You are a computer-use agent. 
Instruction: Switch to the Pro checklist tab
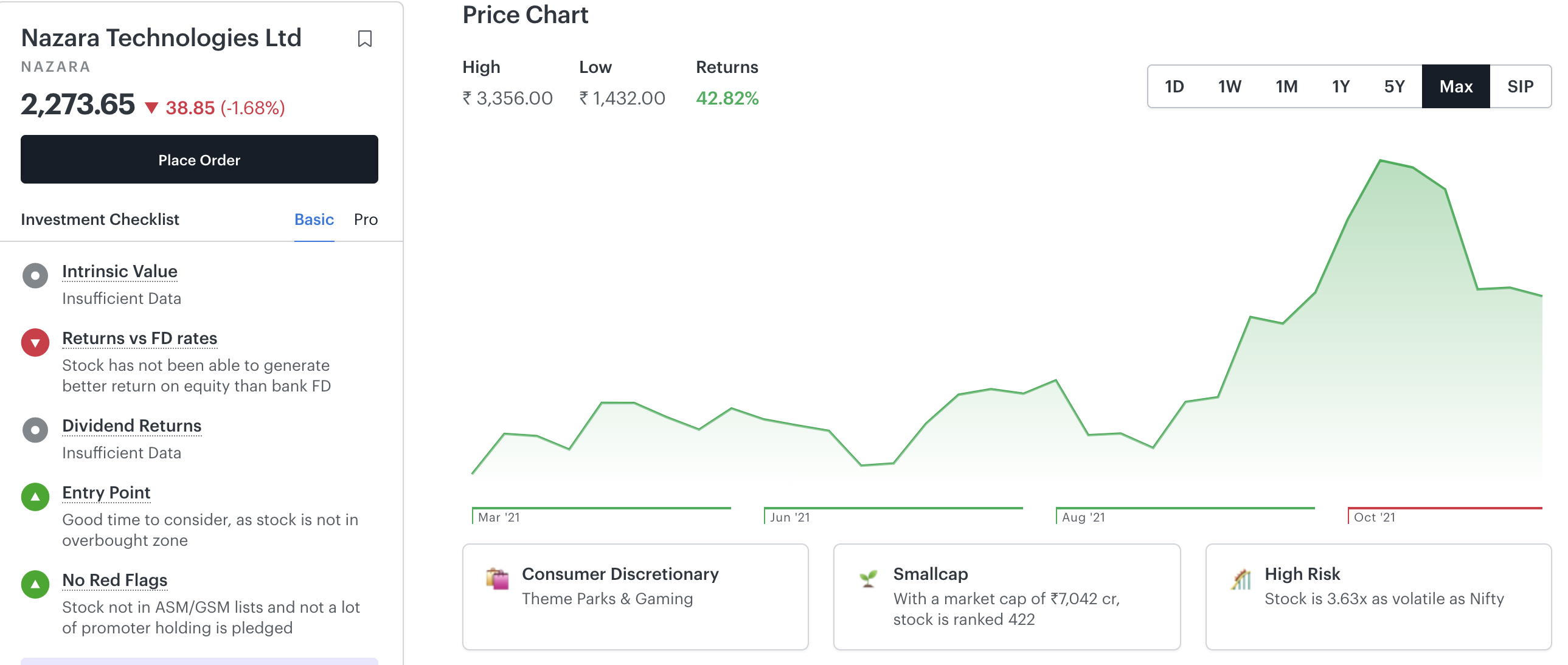366,219
